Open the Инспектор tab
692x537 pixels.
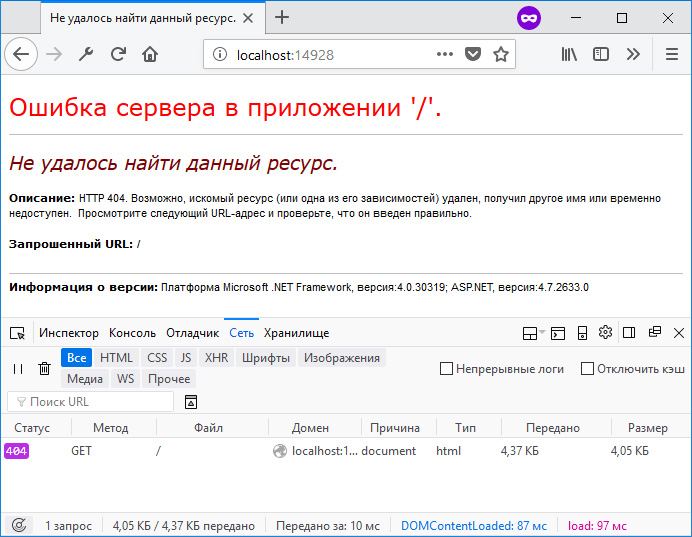click(x=69, y=333)
